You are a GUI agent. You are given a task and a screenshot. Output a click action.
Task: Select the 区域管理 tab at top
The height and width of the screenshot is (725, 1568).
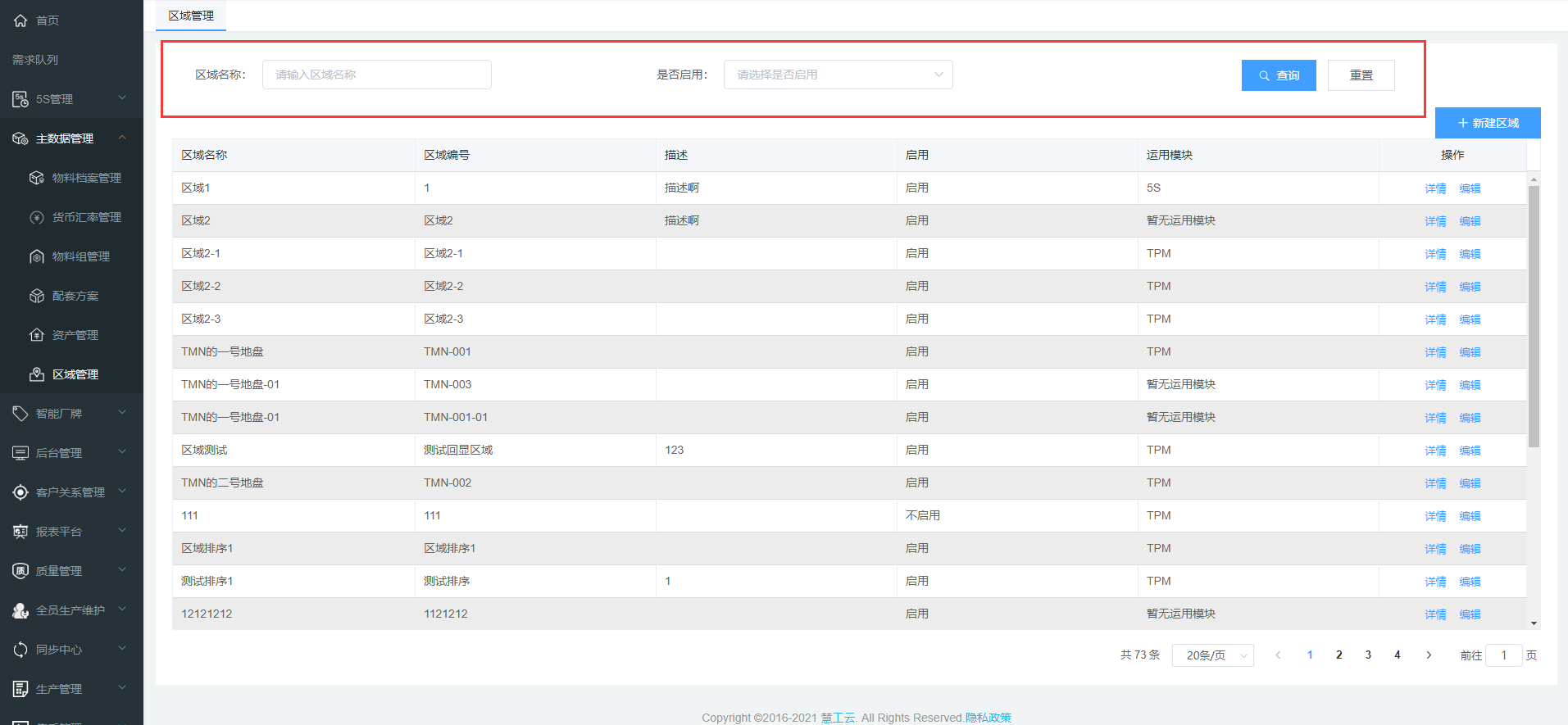coord(191,16)
